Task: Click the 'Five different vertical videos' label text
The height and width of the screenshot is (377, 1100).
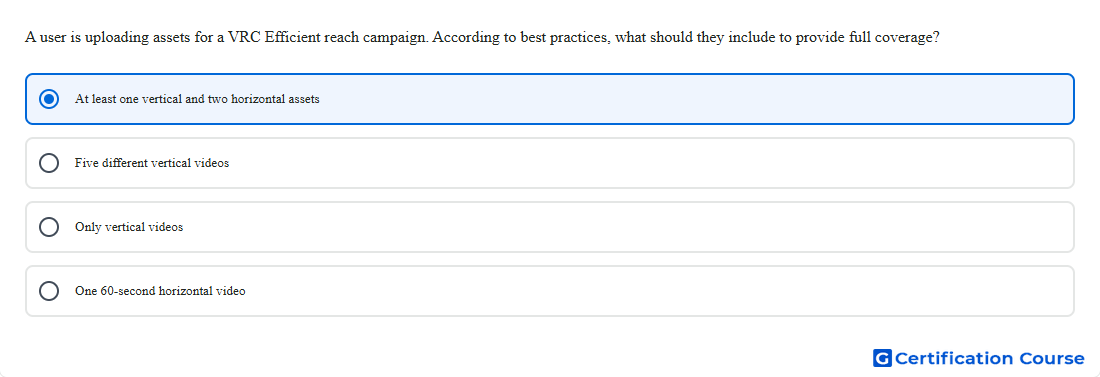Action: tap(152, 163)
